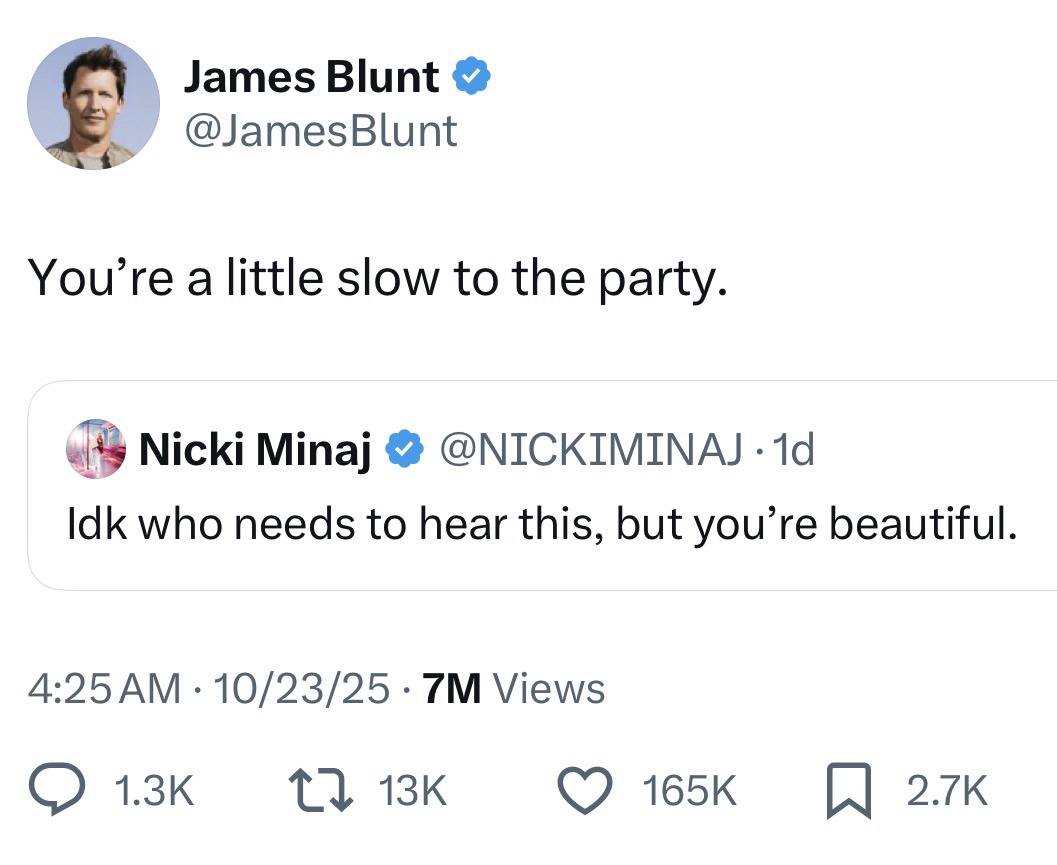
Task: Click the tweet text "You're a little slow to the party."
Action: pos(374,277)
